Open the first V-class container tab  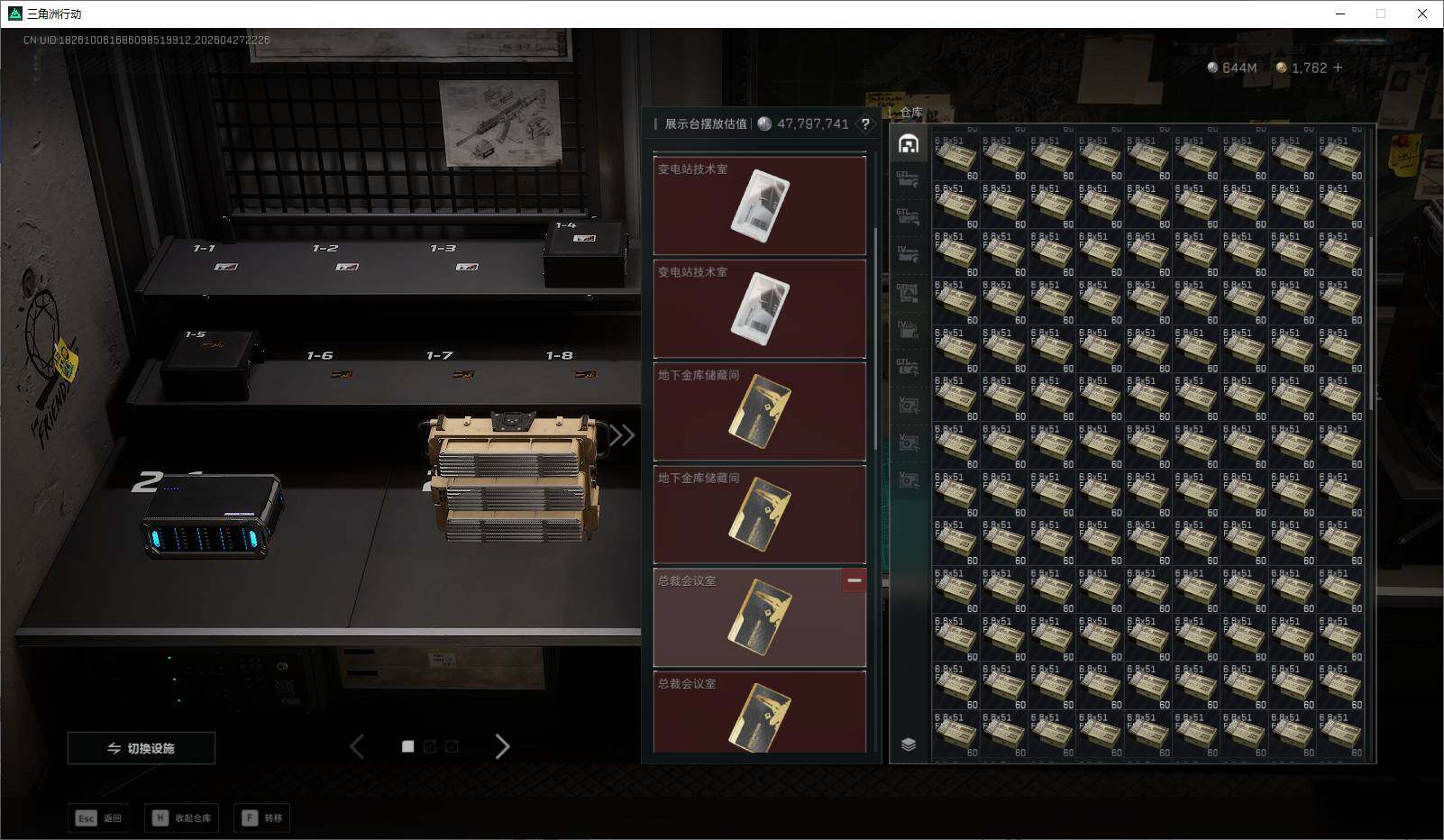(x=908, y=405)
